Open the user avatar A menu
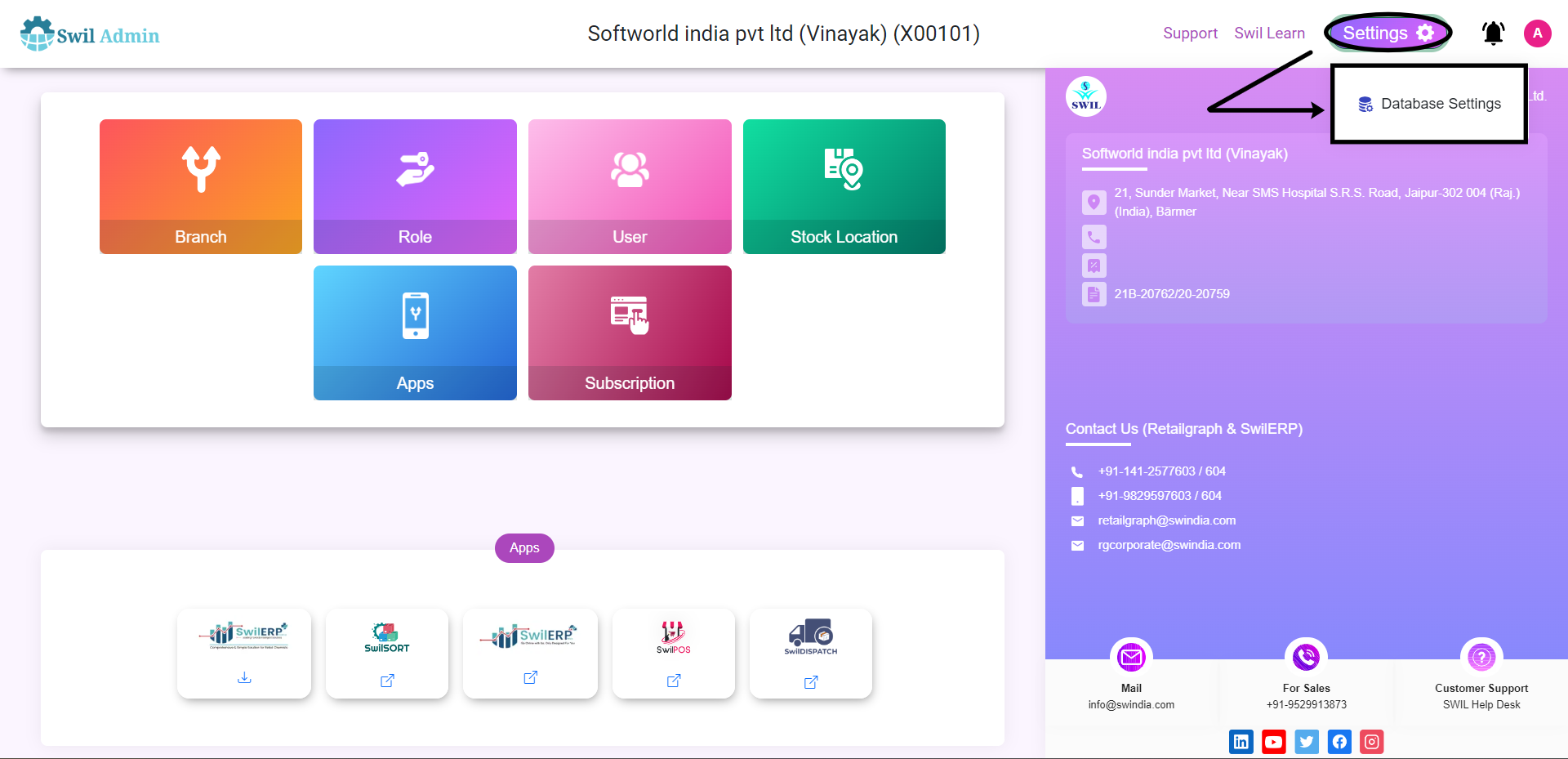1568x759 pixels. click(x=1538, y=33)
